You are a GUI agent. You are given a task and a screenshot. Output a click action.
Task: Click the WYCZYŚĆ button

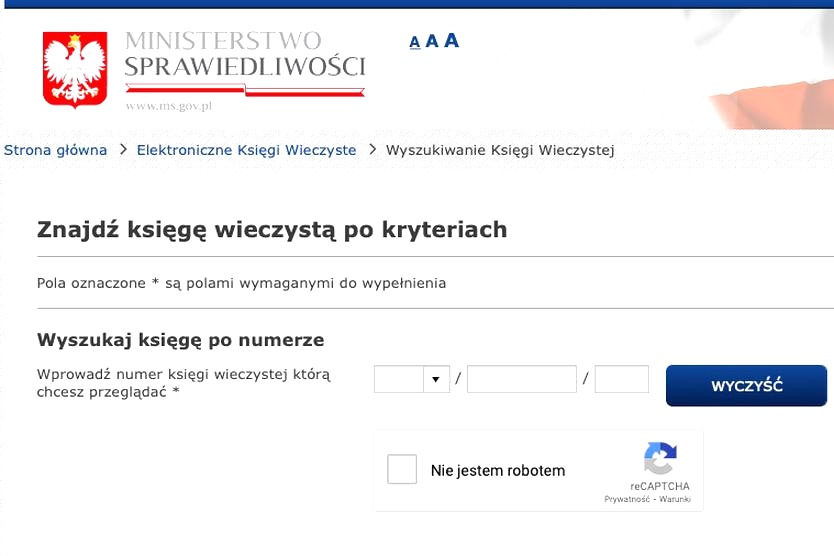746,386
